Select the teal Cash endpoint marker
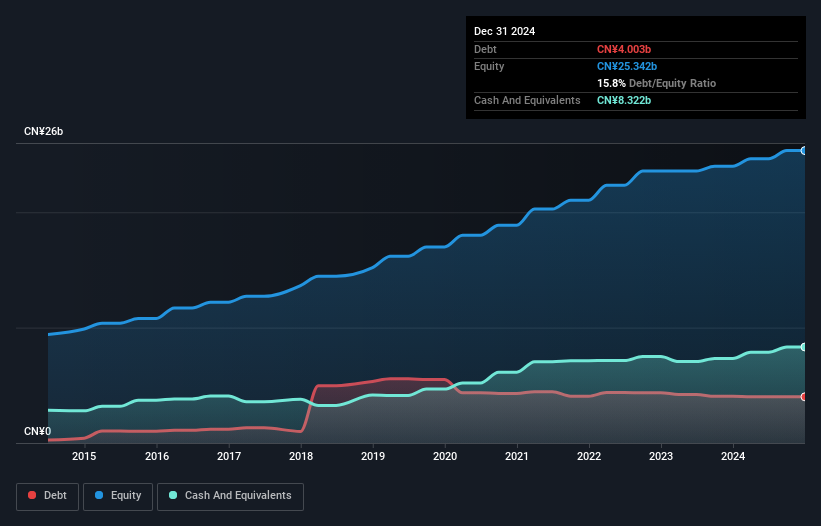The height and width of the screenshot is (526, 821). (804, 347)
